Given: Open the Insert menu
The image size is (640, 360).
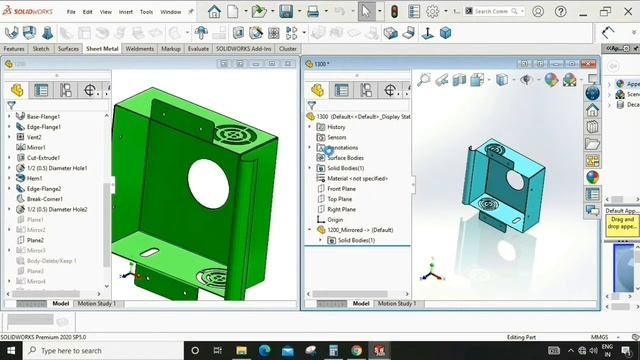Looking at the screenshot, I should 126,12.
